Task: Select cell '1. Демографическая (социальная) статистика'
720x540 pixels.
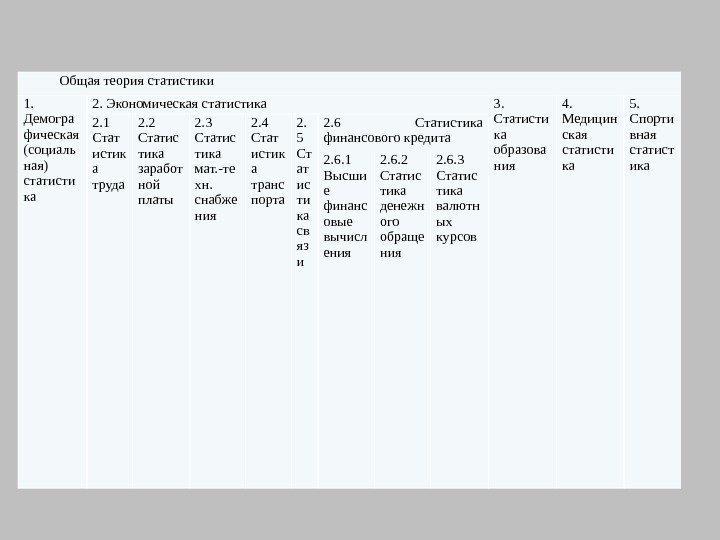Action: [51, 292]
